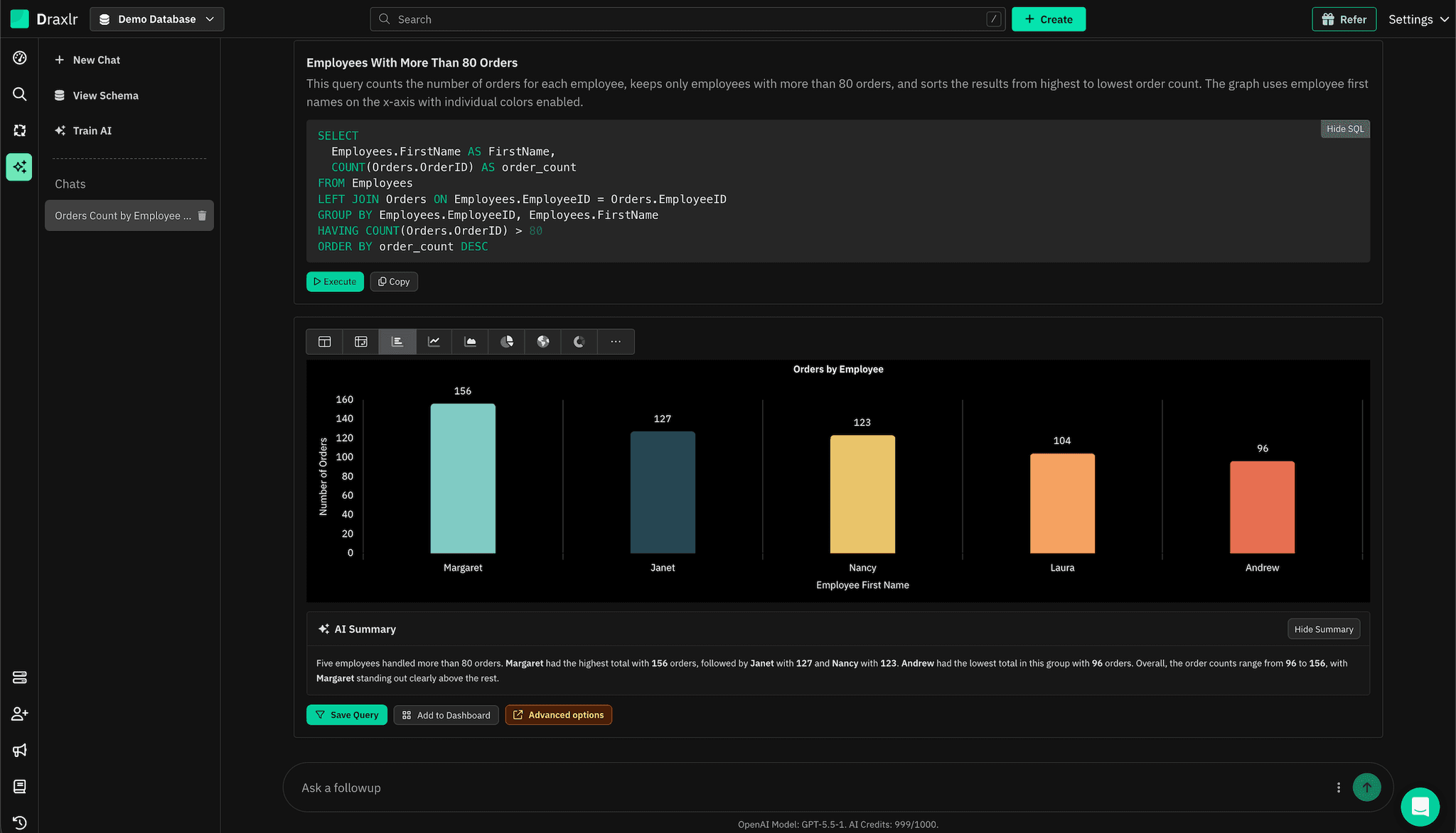The width and height of the screenshot is (1456, 833).
Task: Delete the Orders Count by Employee chat
Action: click(x=202, y=215)
